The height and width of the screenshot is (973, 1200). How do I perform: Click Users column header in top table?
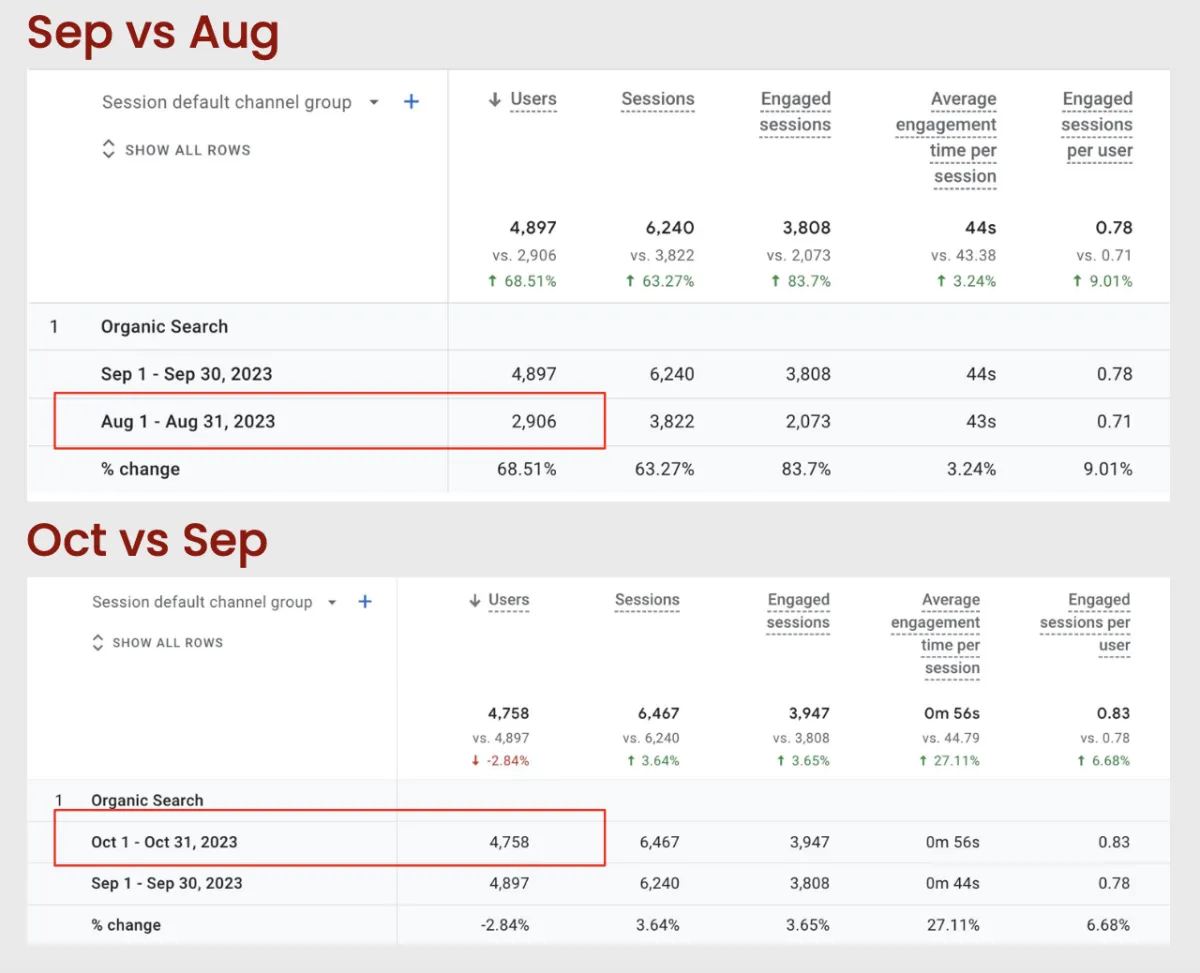[533, 99]
